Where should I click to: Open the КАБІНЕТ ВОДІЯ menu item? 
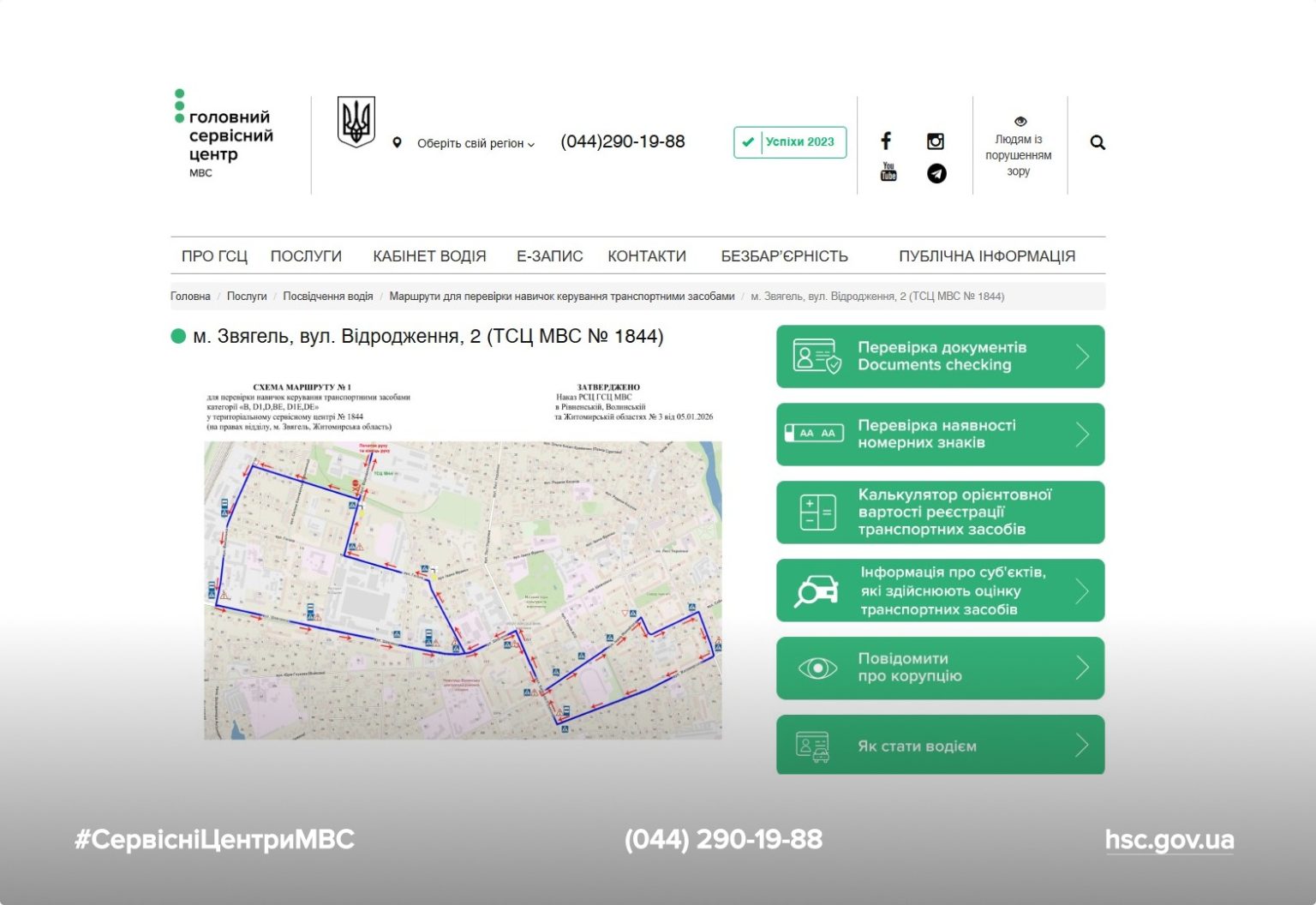pyautogui.click(x=429, y=256)
